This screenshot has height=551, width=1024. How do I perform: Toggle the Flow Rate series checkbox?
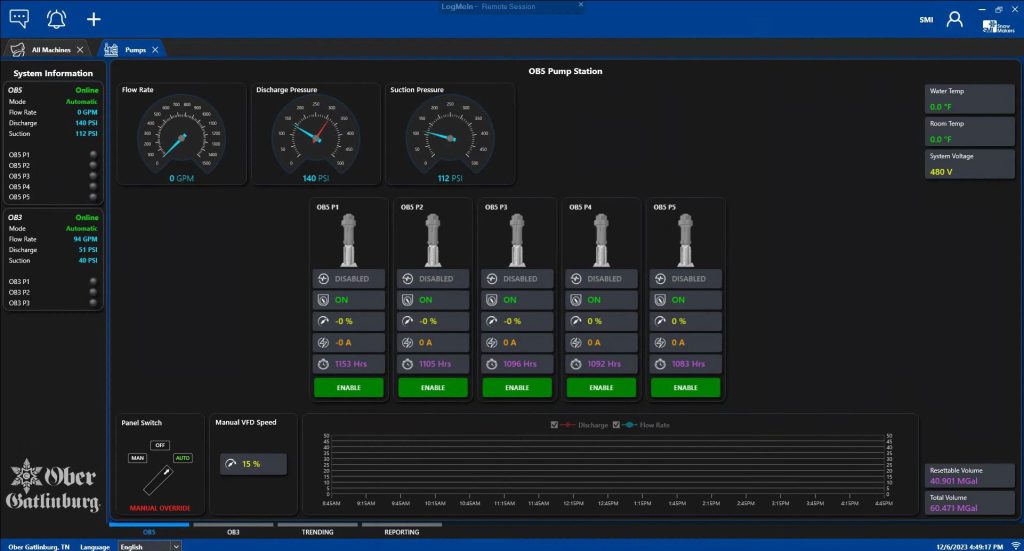click(x=617, y=425)
